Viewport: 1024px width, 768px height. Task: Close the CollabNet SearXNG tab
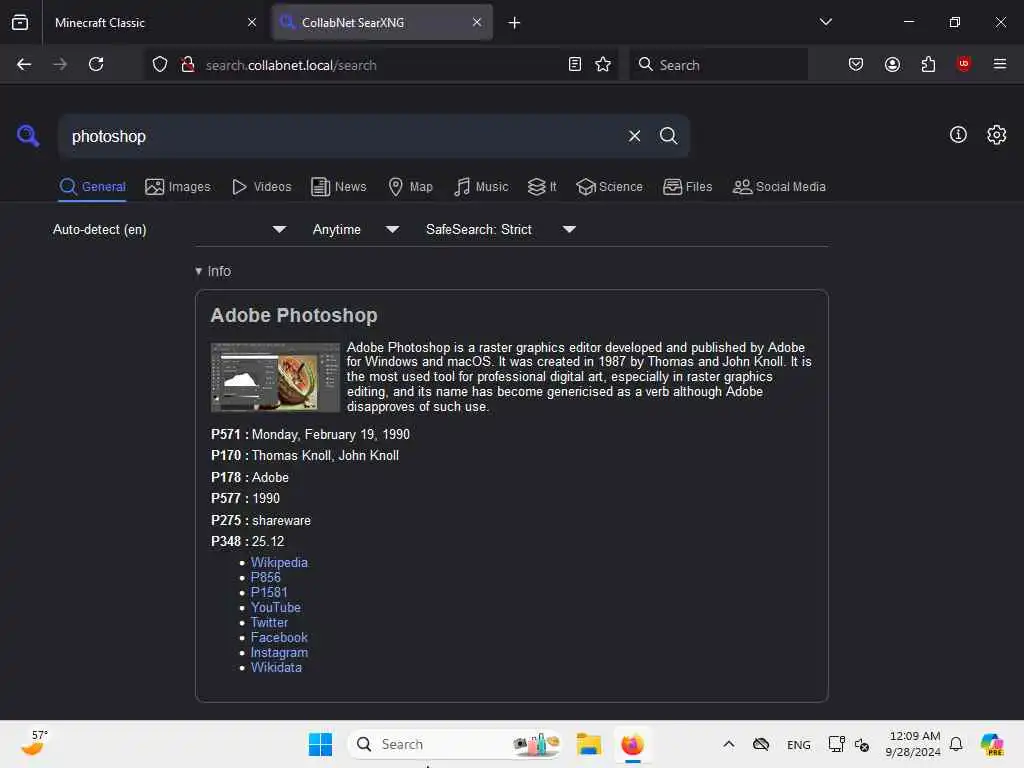point(477,22)
